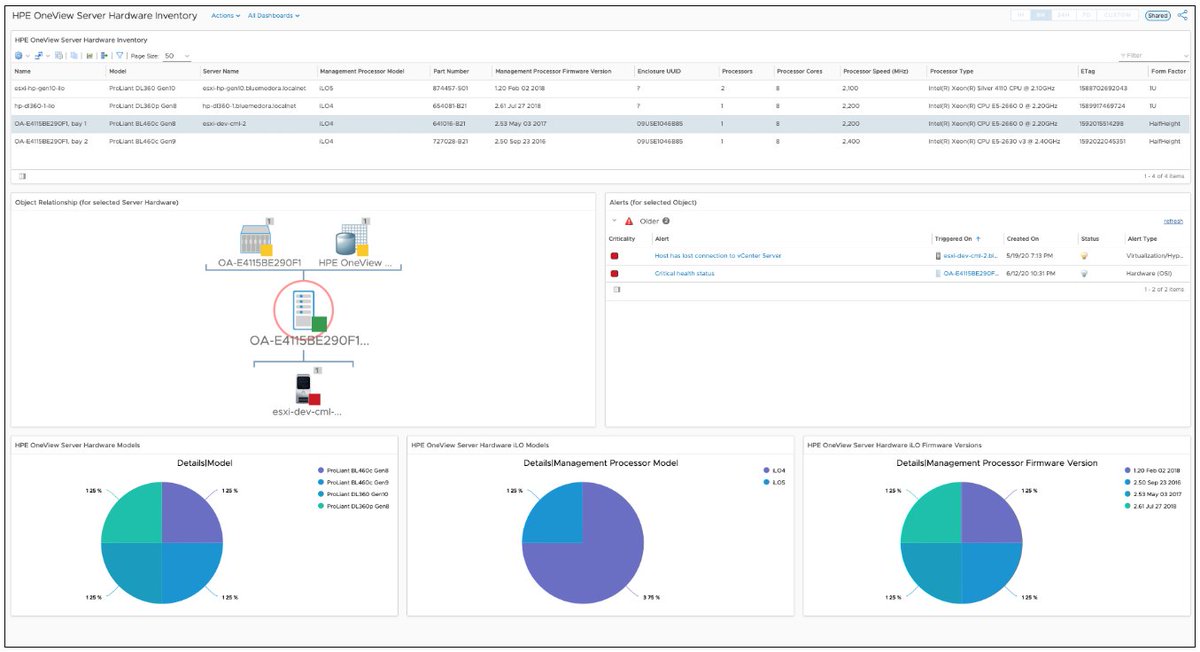Viewport: 1200px width, 652px height.
Task: Click the red criticality icon for lost connection alert
Action: tap(614, 256)
